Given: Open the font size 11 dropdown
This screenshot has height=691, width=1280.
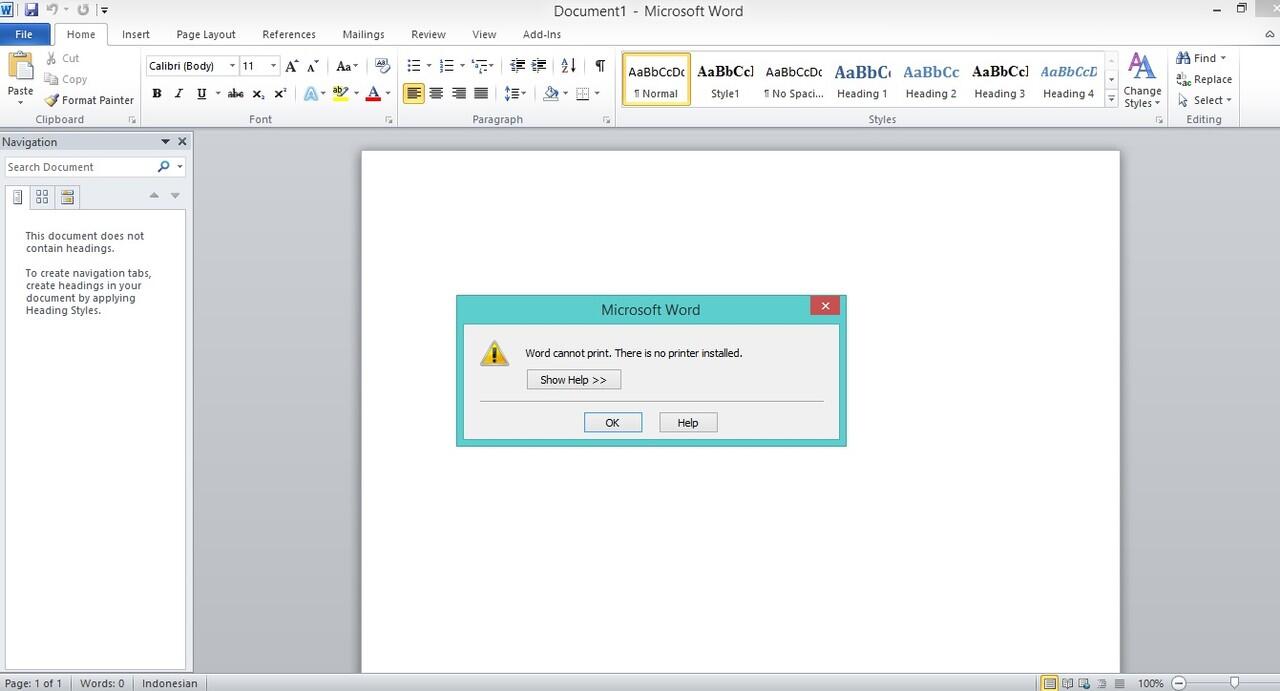Looking at the screenshot, I should coord(273,66).
